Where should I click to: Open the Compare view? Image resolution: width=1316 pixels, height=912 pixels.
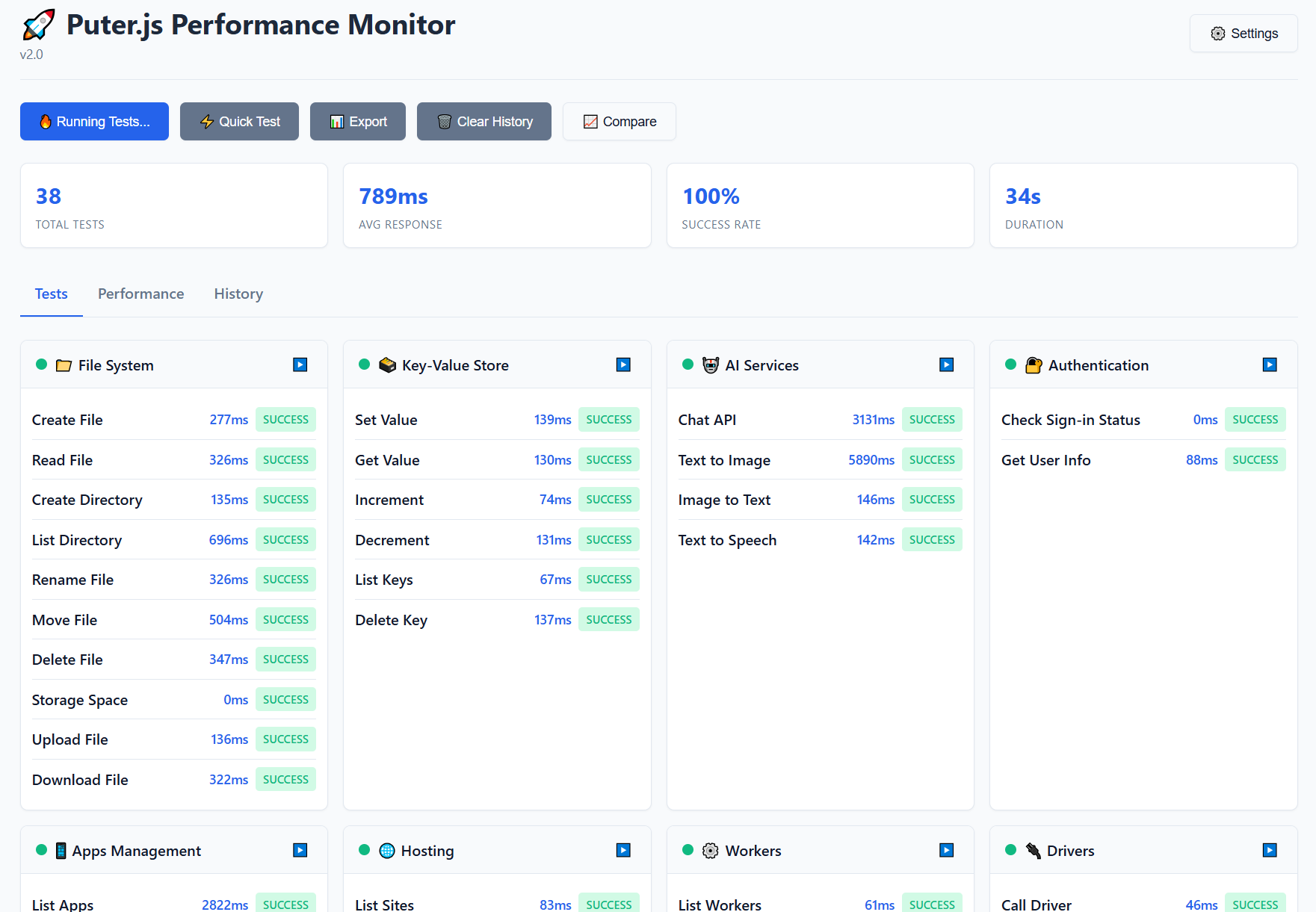(620, 122)
